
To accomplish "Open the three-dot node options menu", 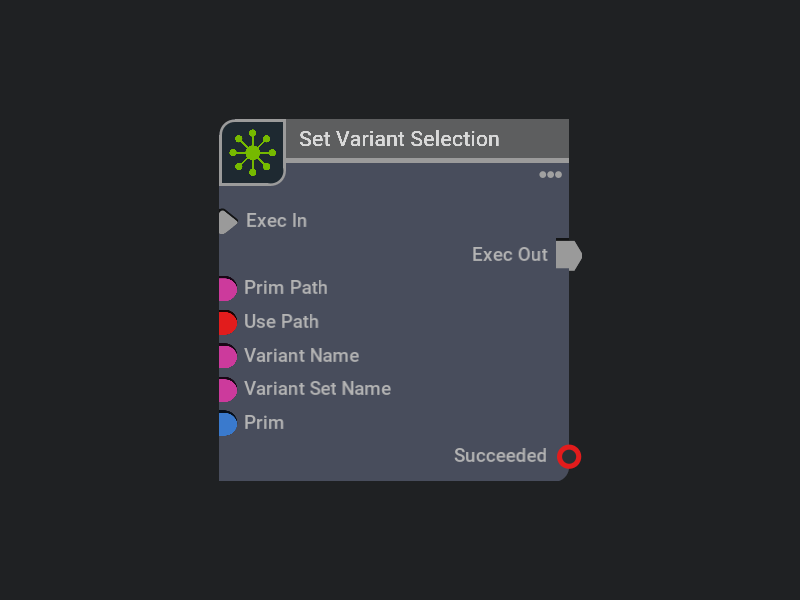I will 550,175.
